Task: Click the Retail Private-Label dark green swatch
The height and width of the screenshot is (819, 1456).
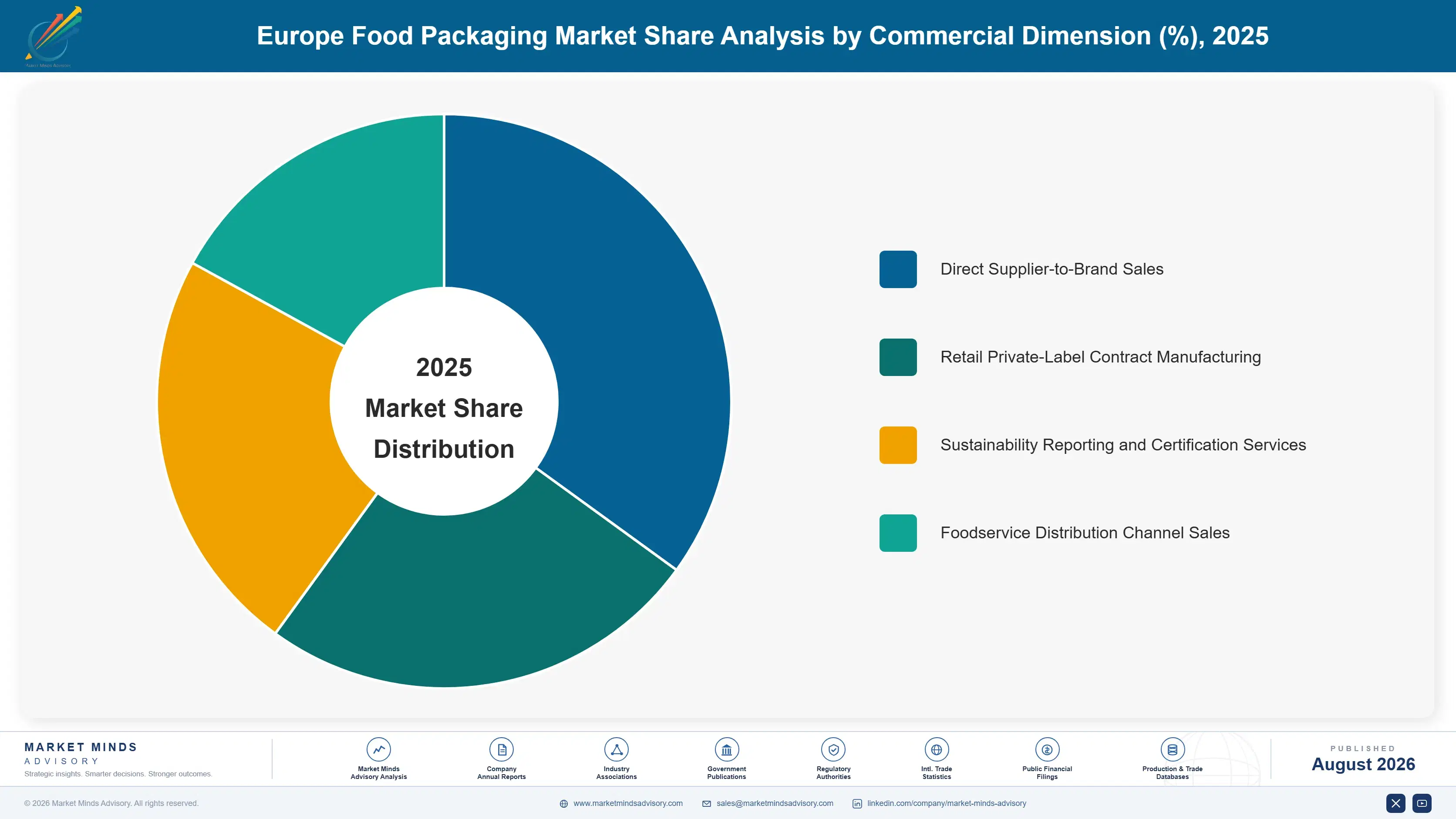Action: 898,357
